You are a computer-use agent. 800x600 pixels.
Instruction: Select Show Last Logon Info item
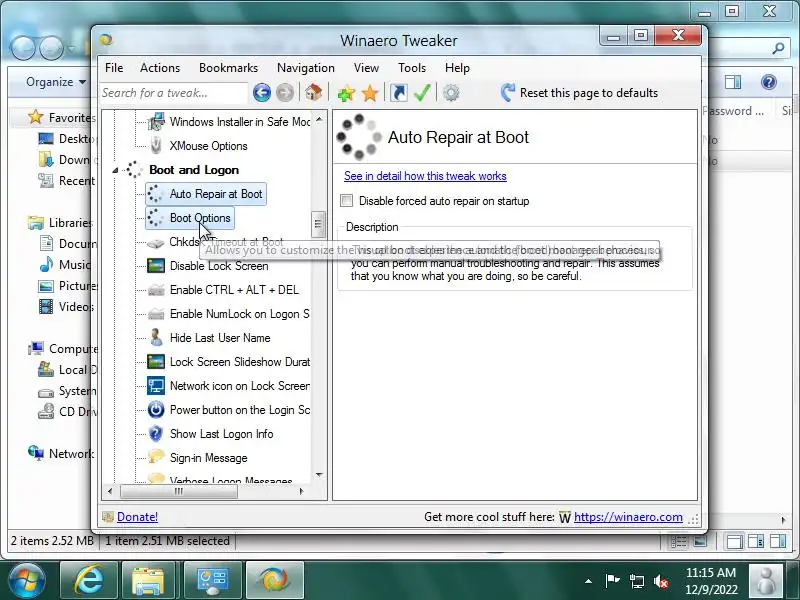221,434
